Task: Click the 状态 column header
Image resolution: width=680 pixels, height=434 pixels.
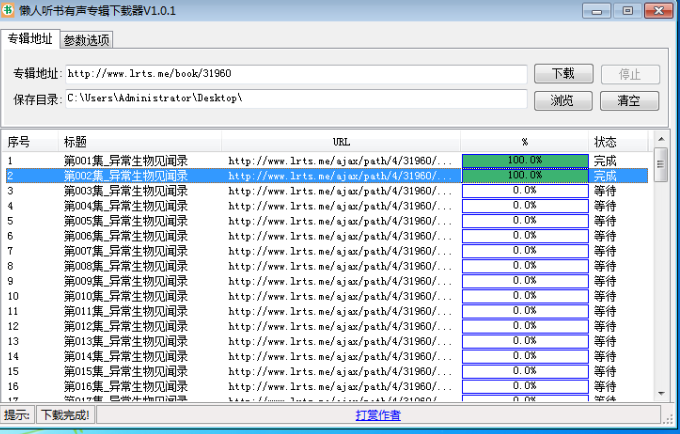Action: (x=606, y=142)
